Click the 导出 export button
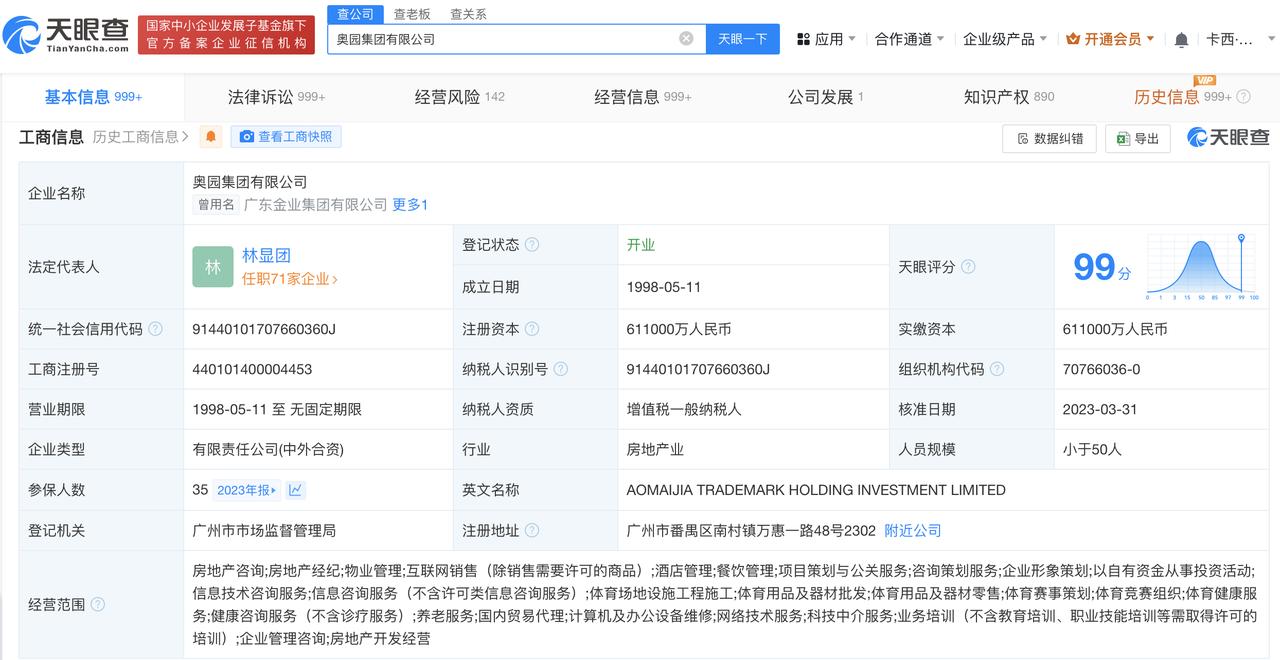 pos(1138,138)
